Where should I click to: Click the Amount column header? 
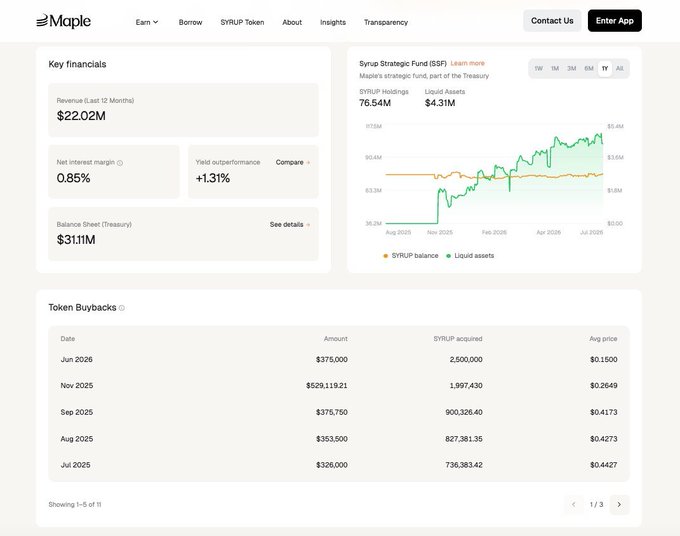pyautogui.click(x=336, y=339)
